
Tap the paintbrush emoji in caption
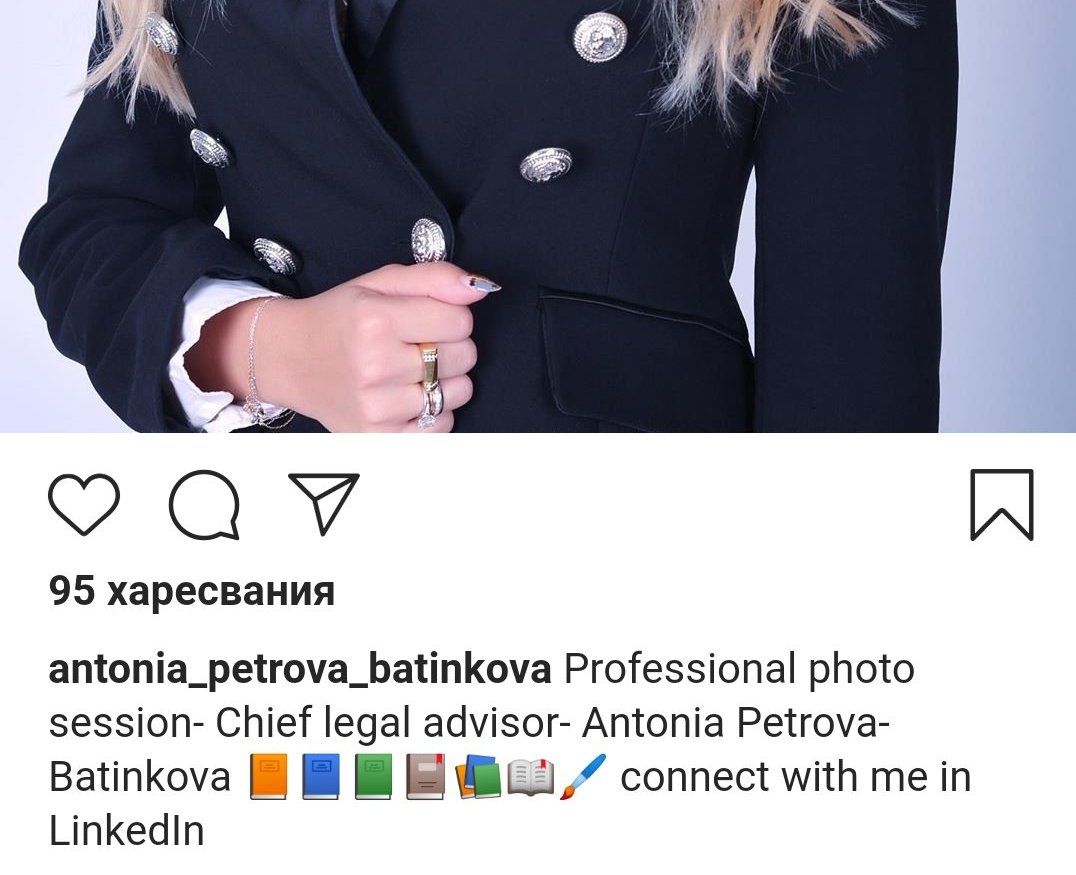(x=583, y=777)
